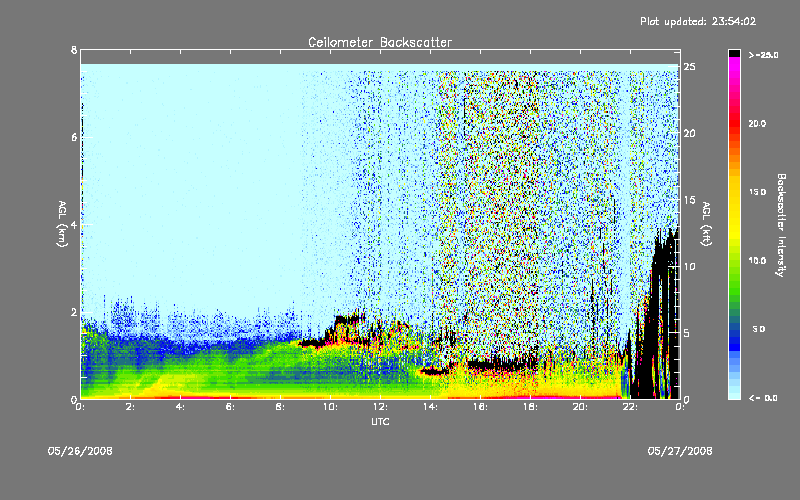Click the 'UTC' time axis label
Screen dimensions: 800x500
tap(380, 421)
